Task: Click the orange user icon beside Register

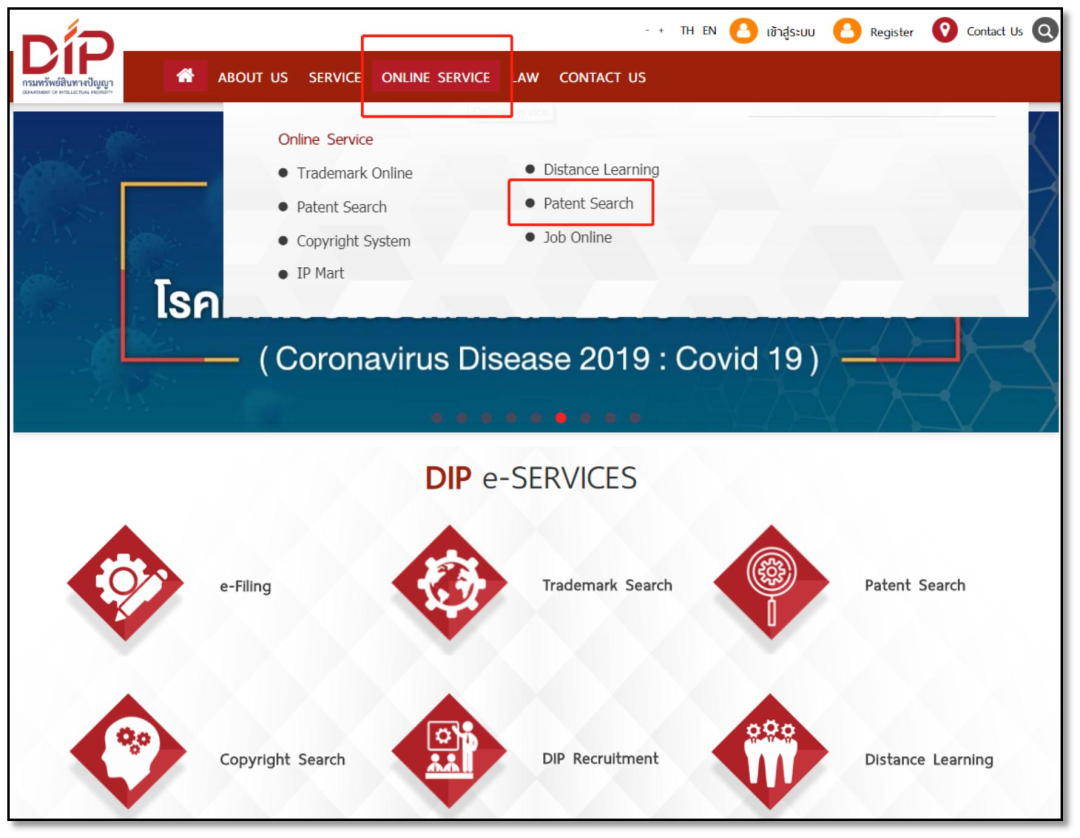Action: pyautogui.click(x=846, y=31)
